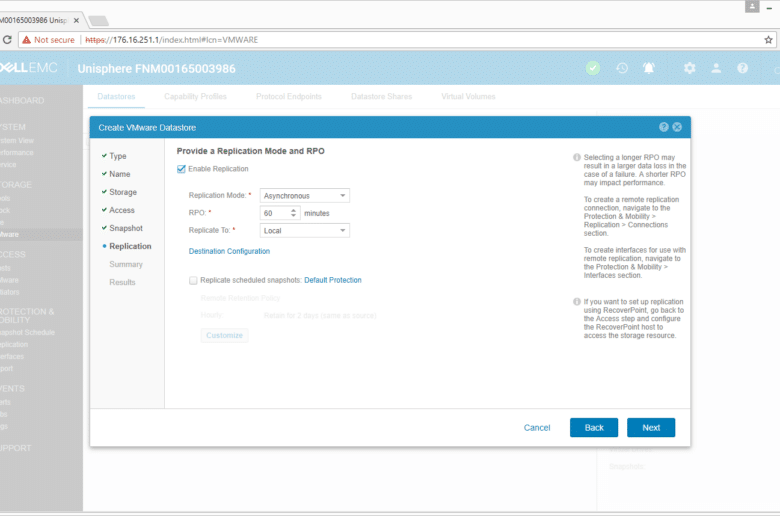Reload the page with browser refresh icon
This screenshot has height=516, width=780.
click(x=7, y=40)
